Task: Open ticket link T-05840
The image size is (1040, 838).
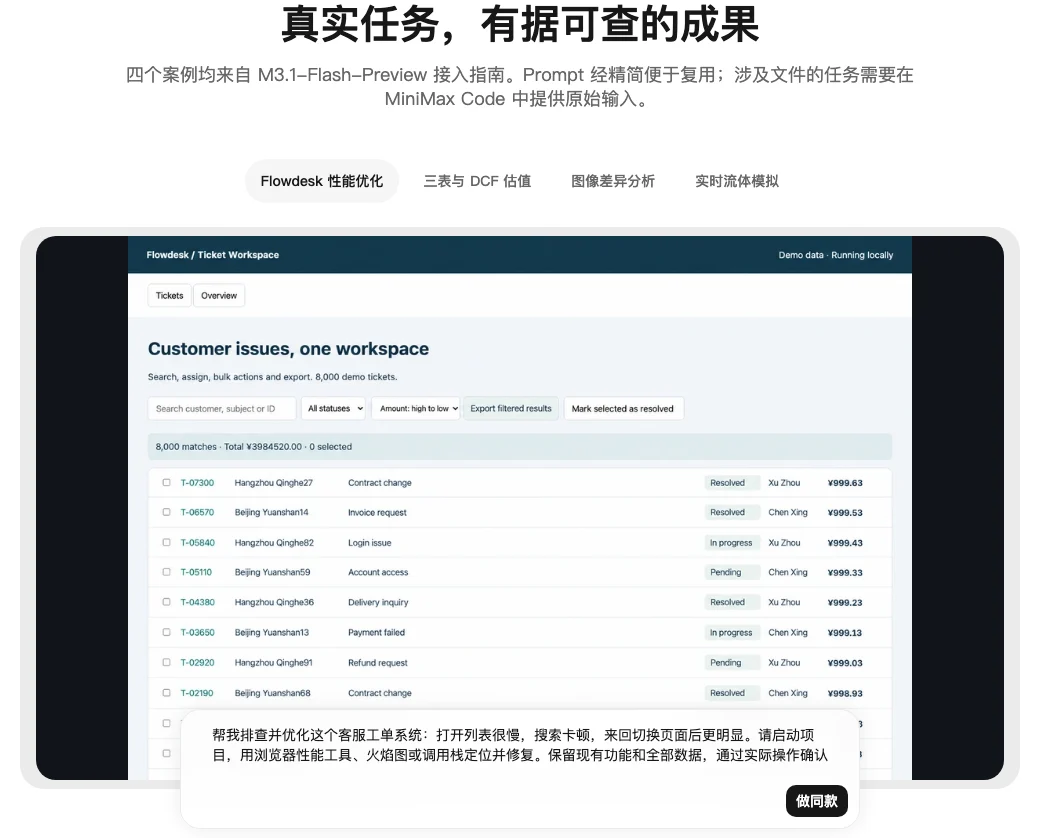Action: [198, 543]
